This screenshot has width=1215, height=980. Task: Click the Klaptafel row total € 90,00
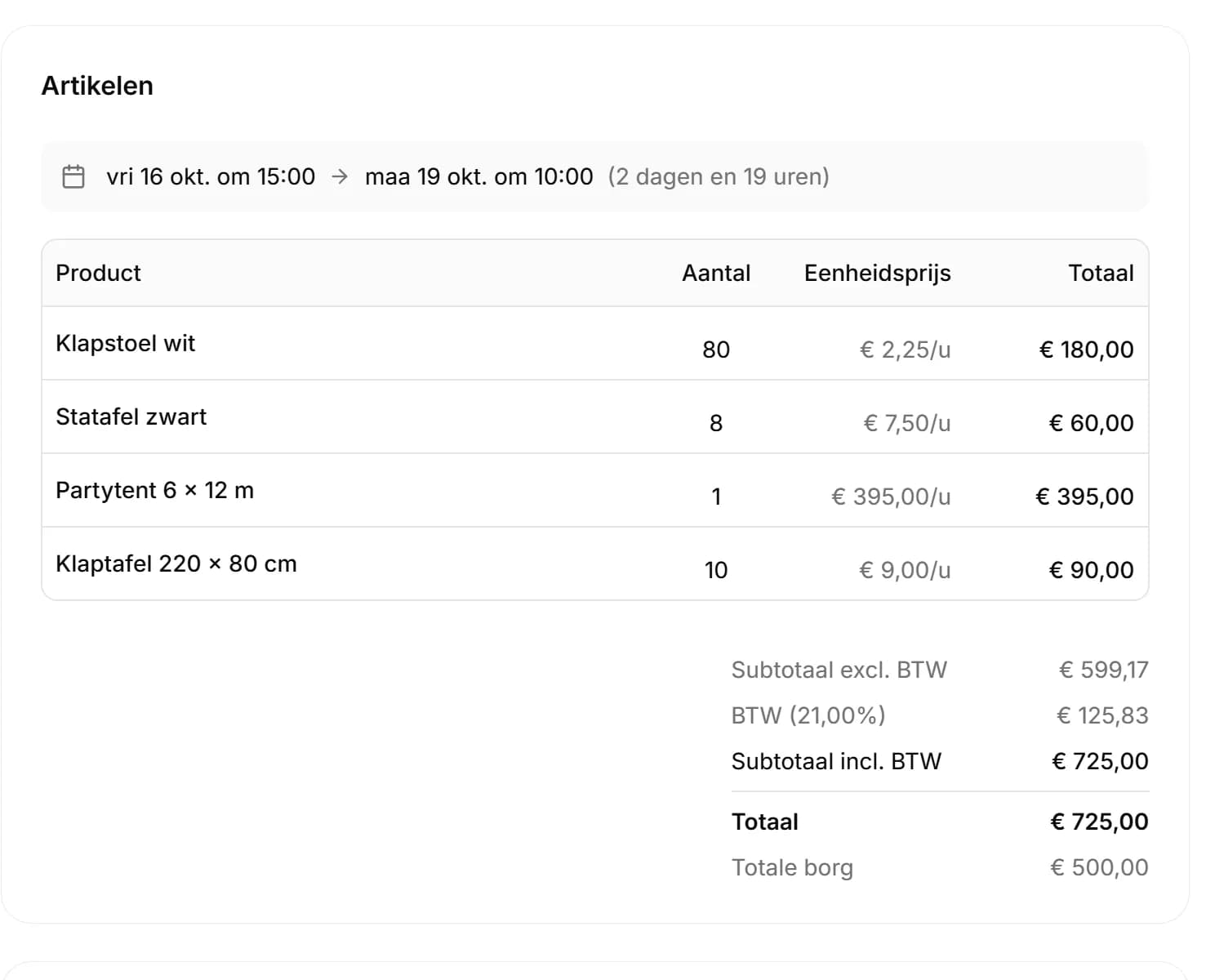1091,570
